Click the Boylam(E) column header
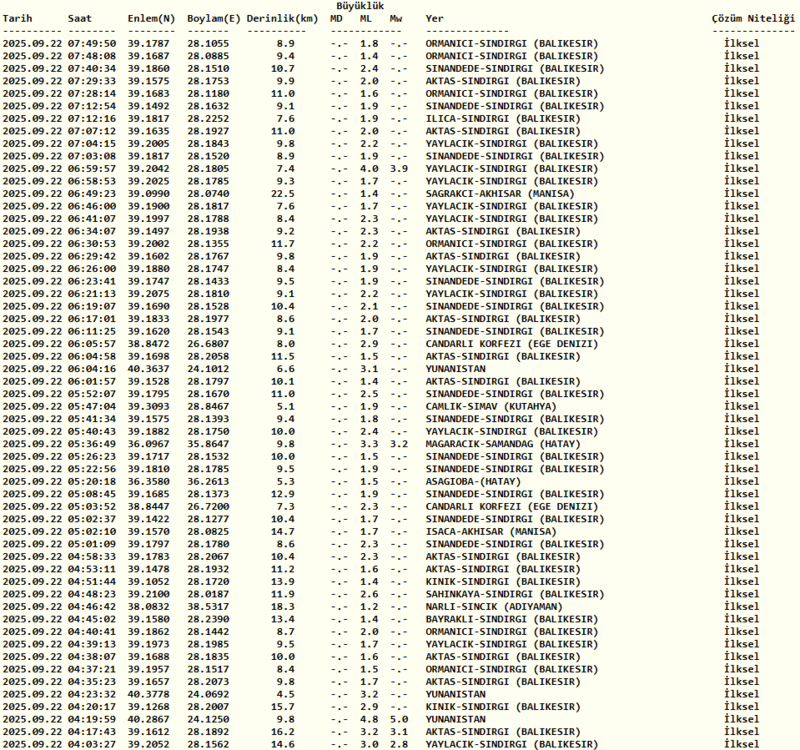 click(x=214, y=19)
